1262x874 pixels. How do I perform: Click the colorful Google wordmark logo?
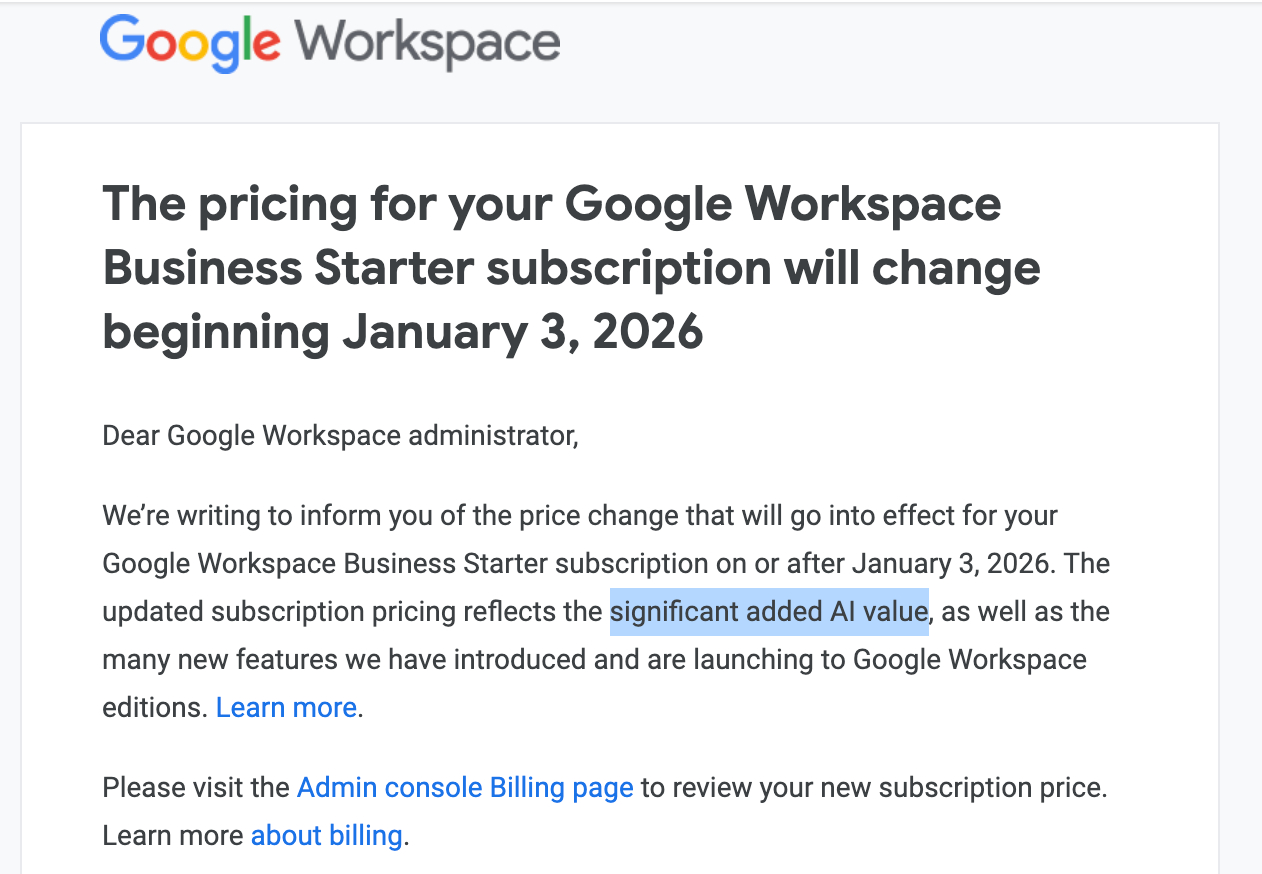(190, 43)
